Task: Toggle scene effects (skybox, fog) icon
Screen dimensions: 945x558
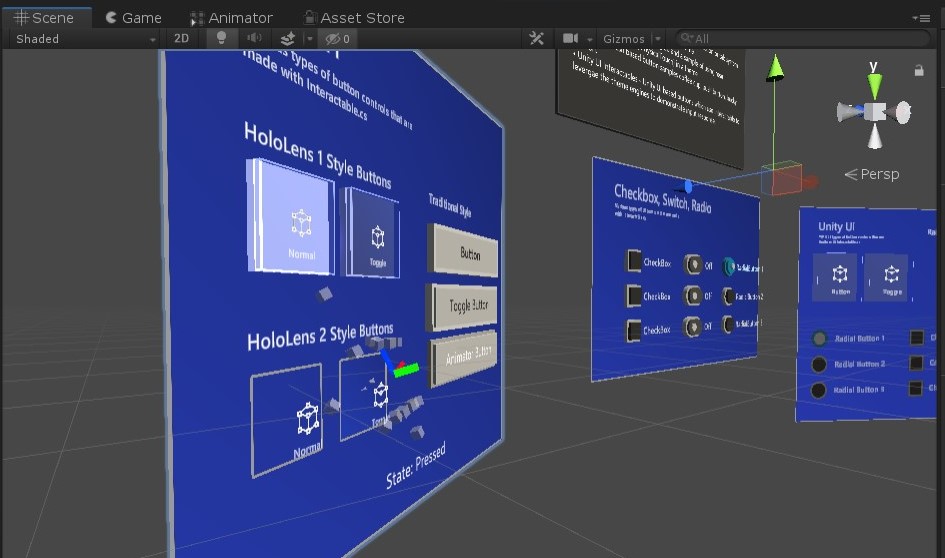Action: [288, 39]
